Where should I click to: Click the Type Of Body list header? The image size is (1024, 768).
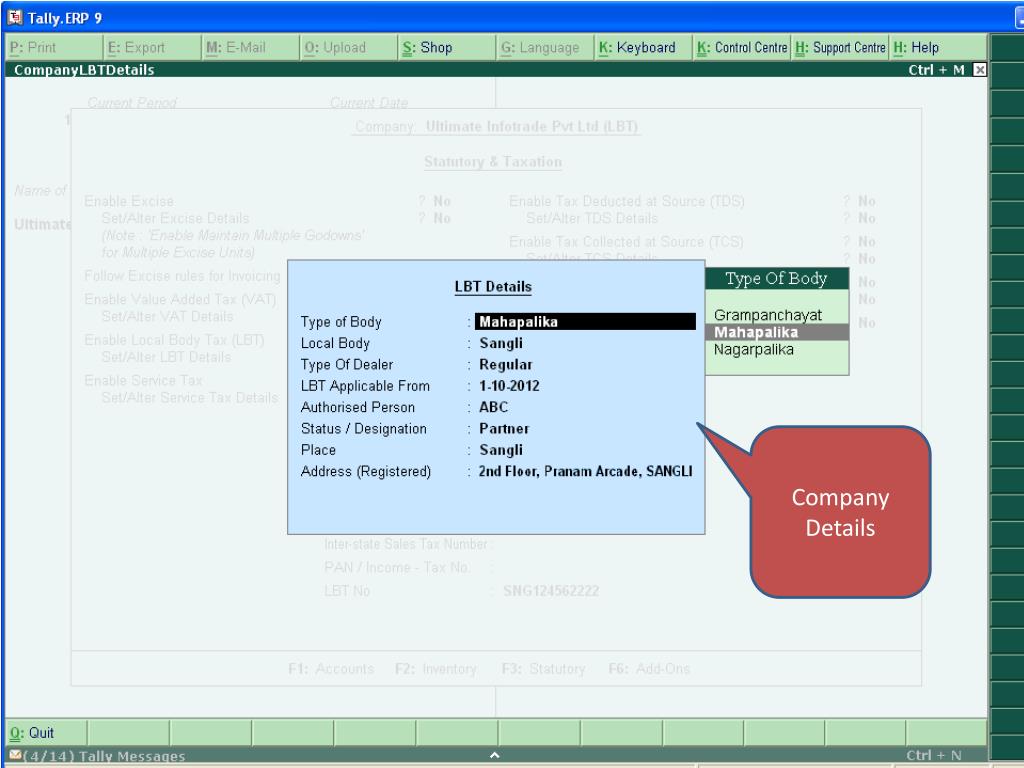(776, 278)
